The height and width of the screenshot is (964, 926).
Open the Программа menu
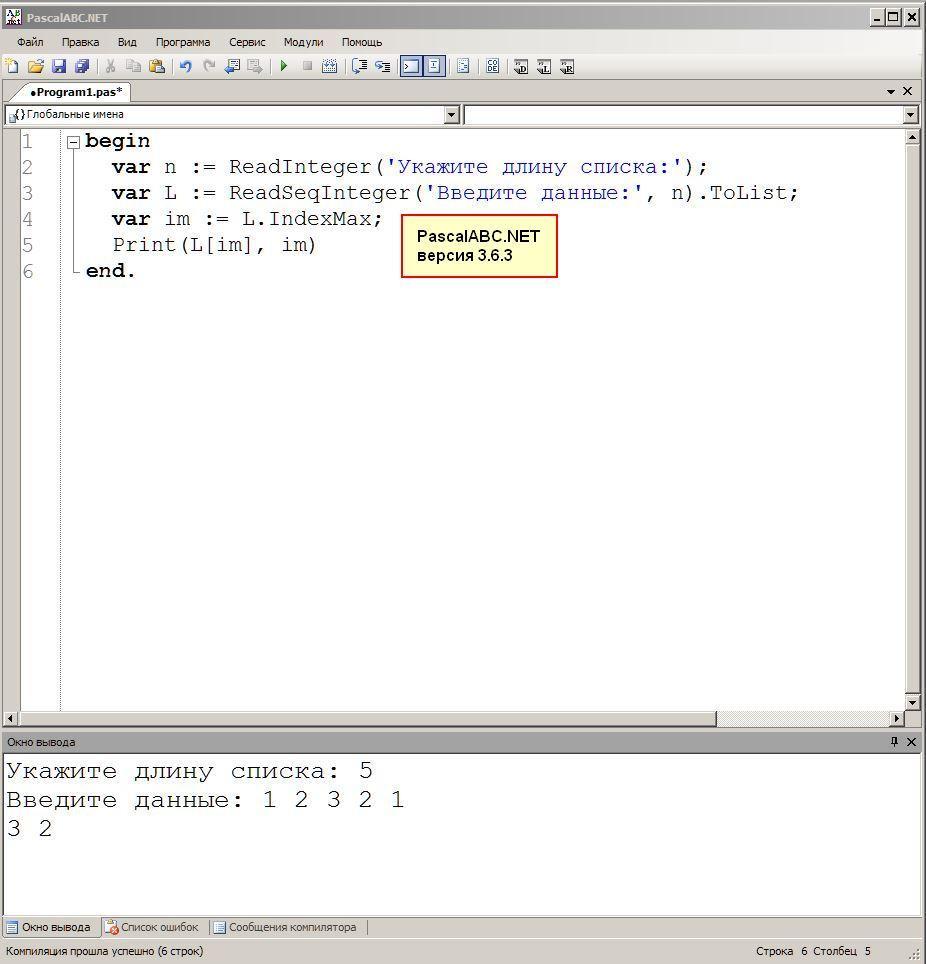coord(183,42)
